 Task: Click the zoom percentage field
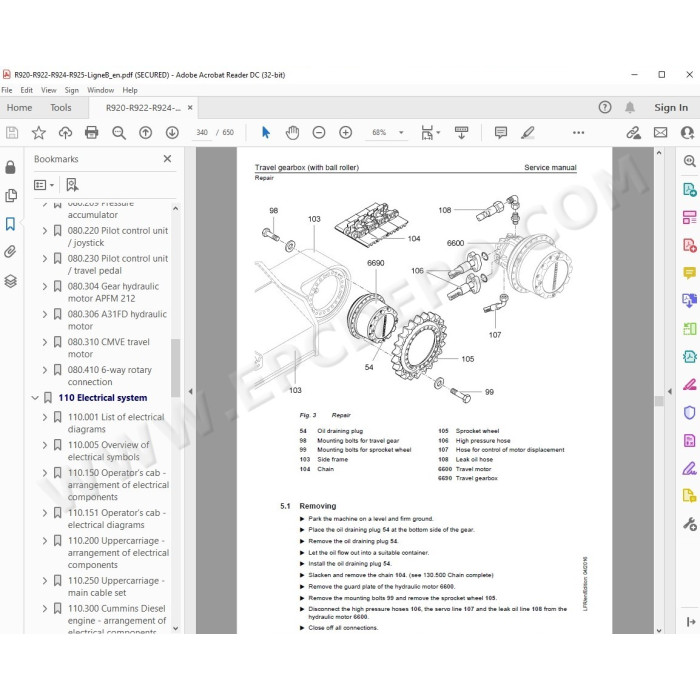379,133
